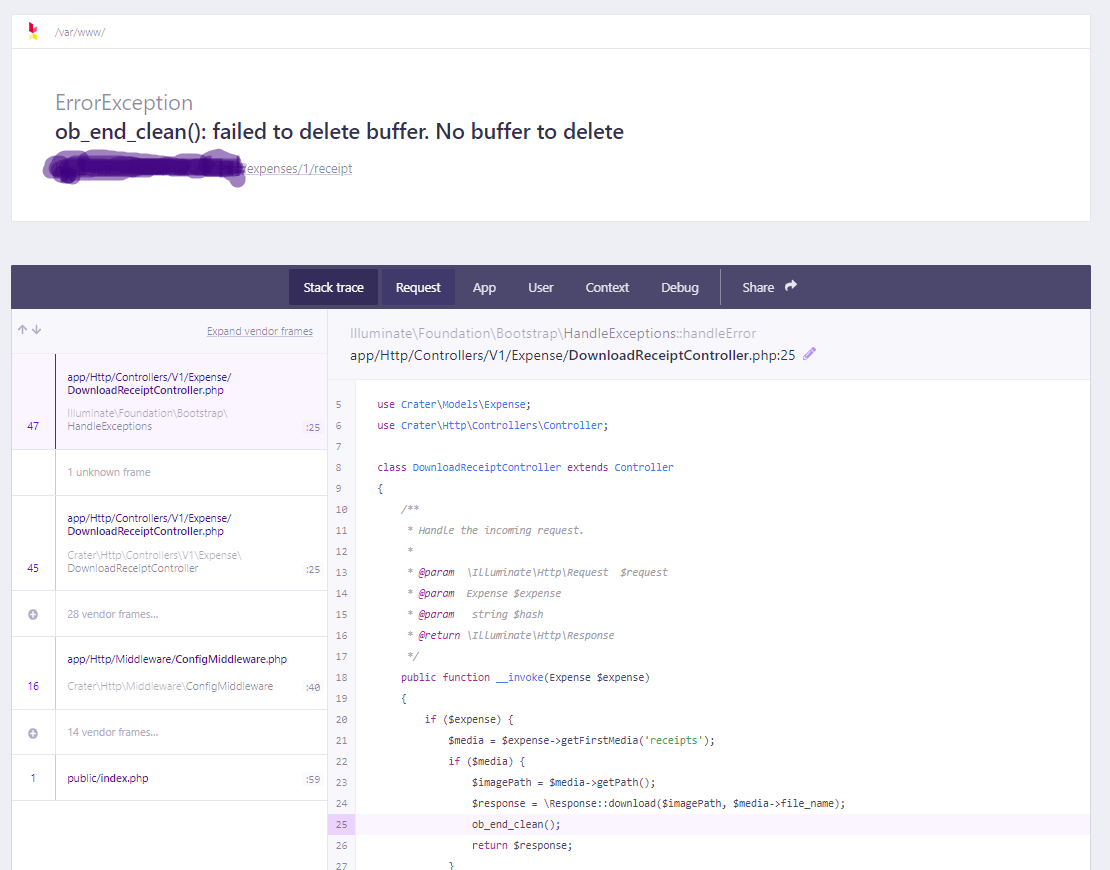This screenshot has width=1110, height=870.
Task: Open DownloadReceiptController.php in editor via pencil icon
Action: (809, 354)
